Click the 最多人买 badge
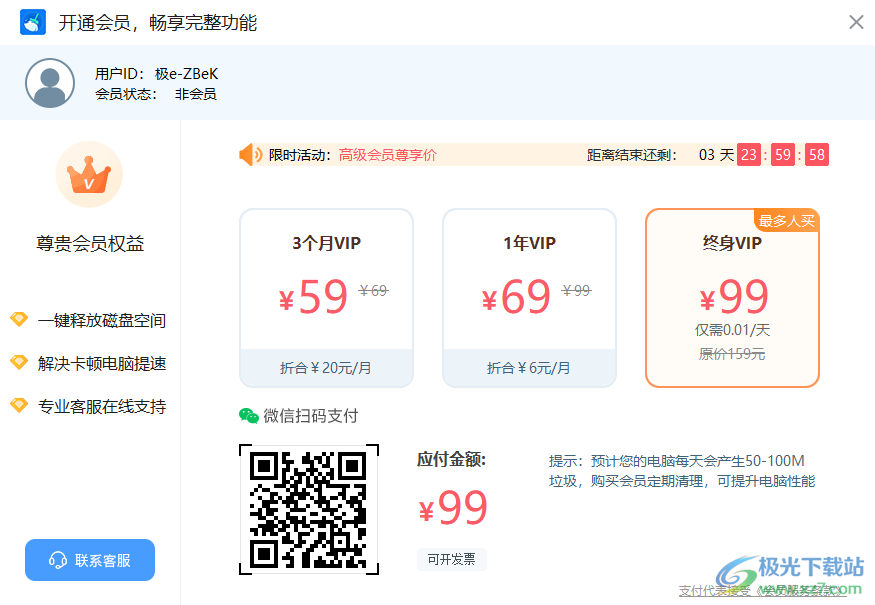 click(786, 221)
